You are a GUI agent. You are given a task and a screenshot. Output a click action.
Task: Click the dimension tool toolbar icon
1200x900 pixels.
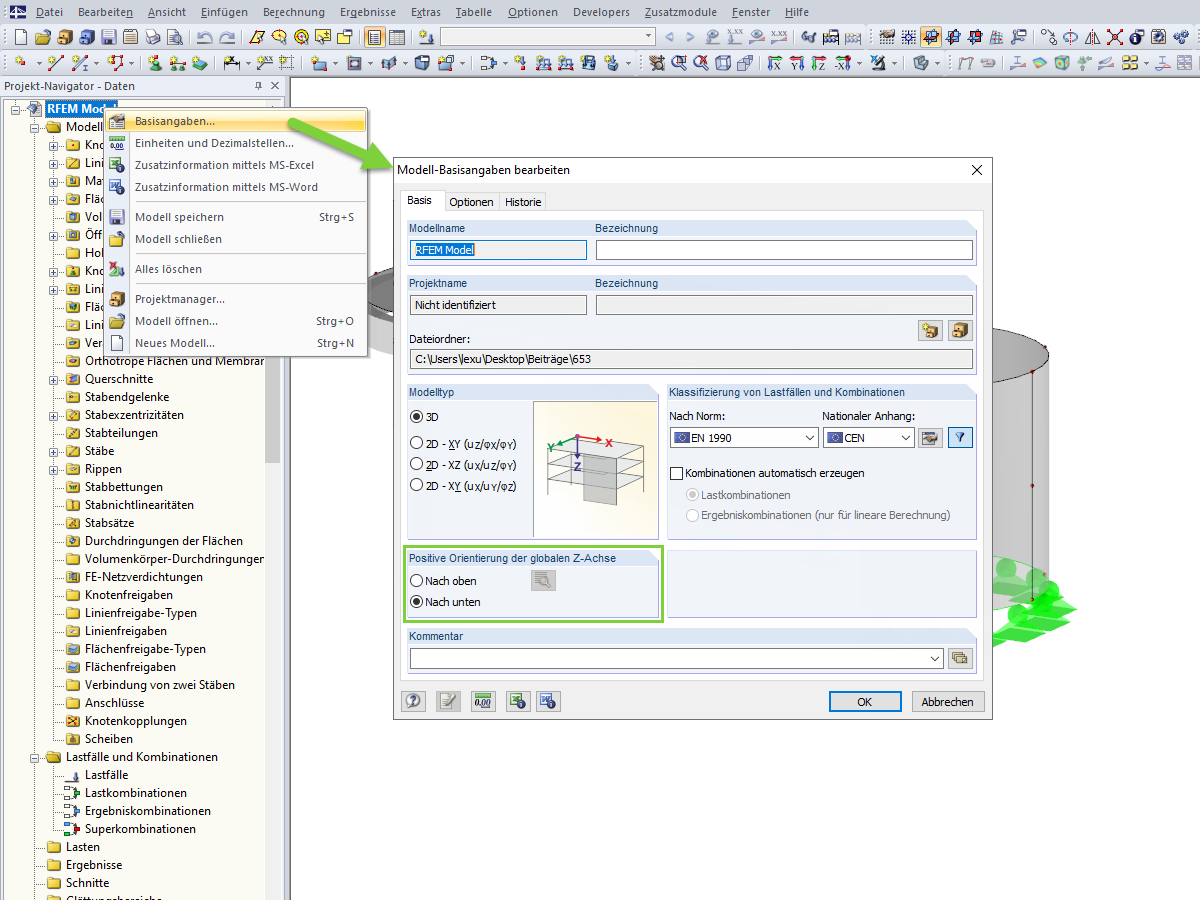(231, 63)
